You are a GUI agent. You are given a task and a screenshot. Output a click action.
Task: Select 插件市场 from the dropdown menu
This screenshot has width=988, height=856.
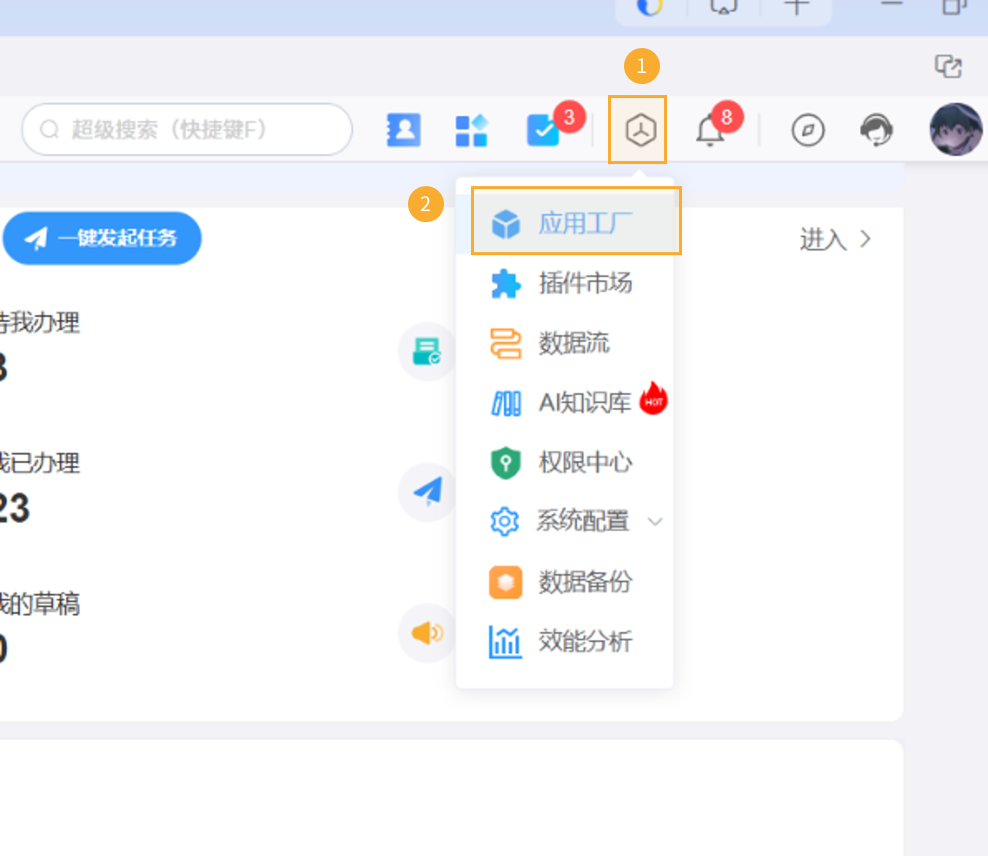tap(565, 283)
